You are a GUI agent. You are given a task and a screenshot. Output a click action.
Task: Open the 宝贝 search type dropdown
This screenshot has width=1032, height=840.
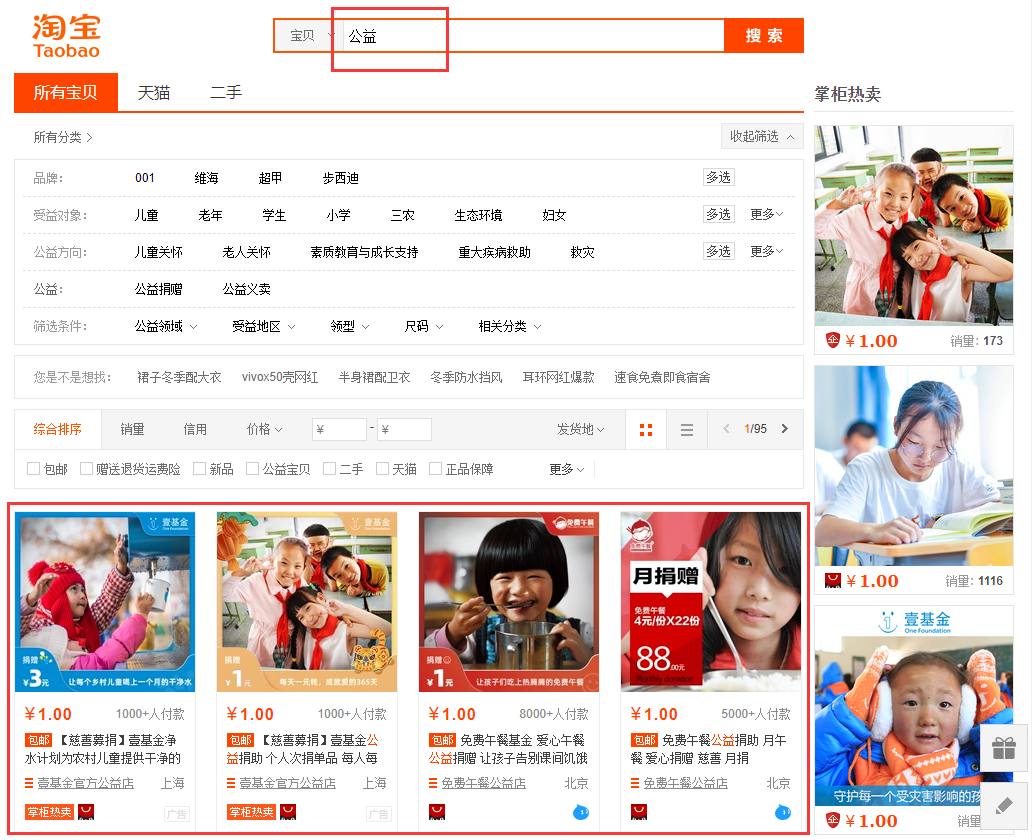click(x=309, y=36)
